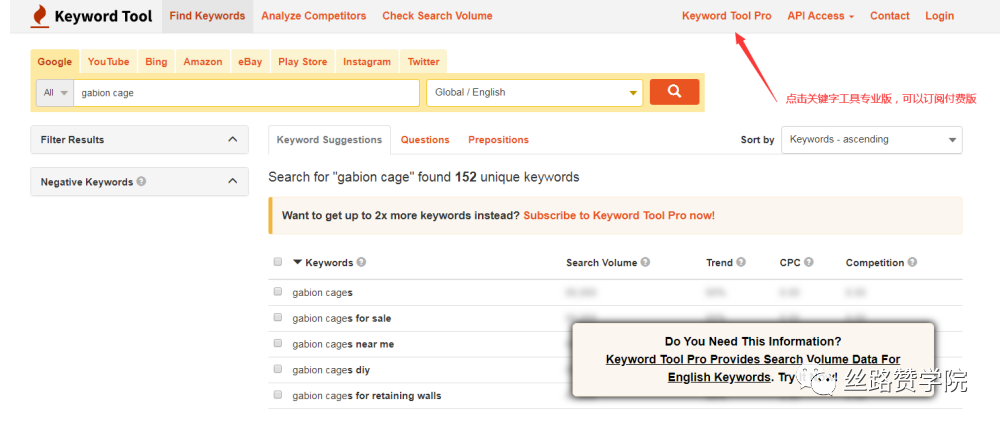Select the Twitter platform tab
The height and width of the screenshot is (425, 1000).
click(x=423, y=62)
